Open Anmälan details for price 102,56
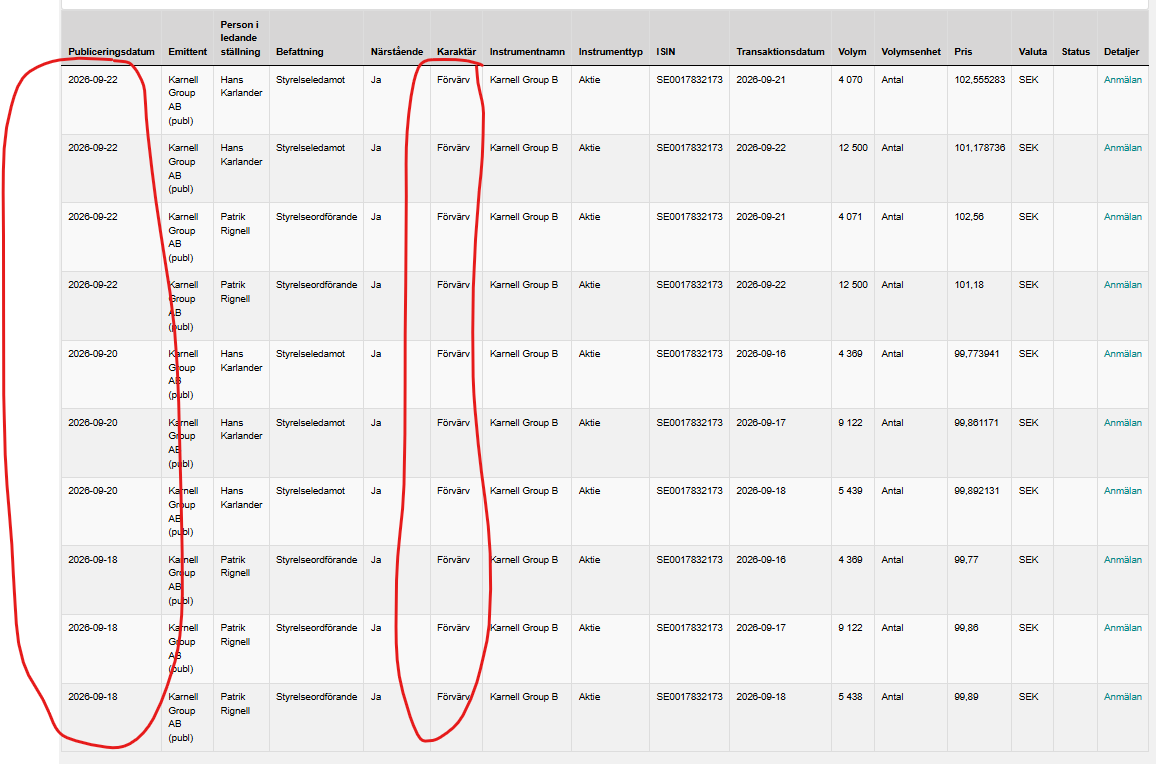This screenshot has height=764, width=1156. coord(1122,217)
